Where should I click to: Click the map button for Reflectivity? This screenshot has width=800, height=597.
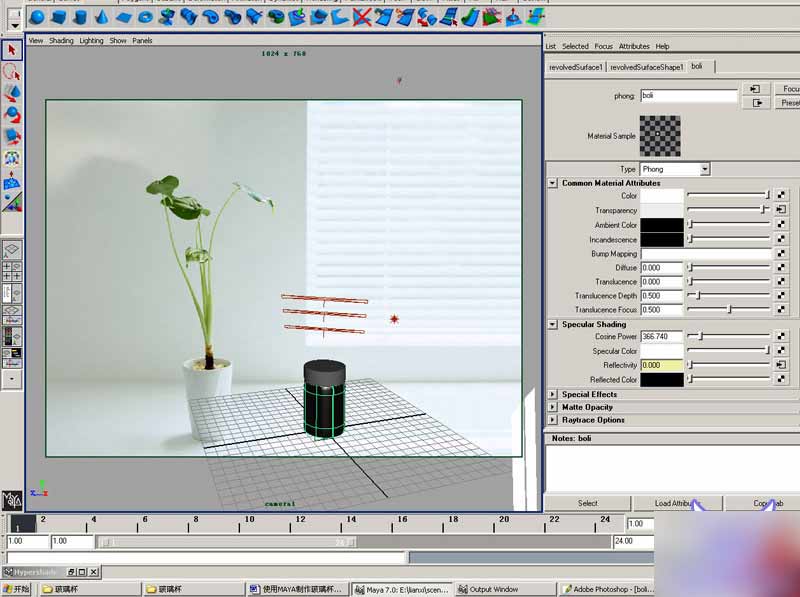coord(781,364)
